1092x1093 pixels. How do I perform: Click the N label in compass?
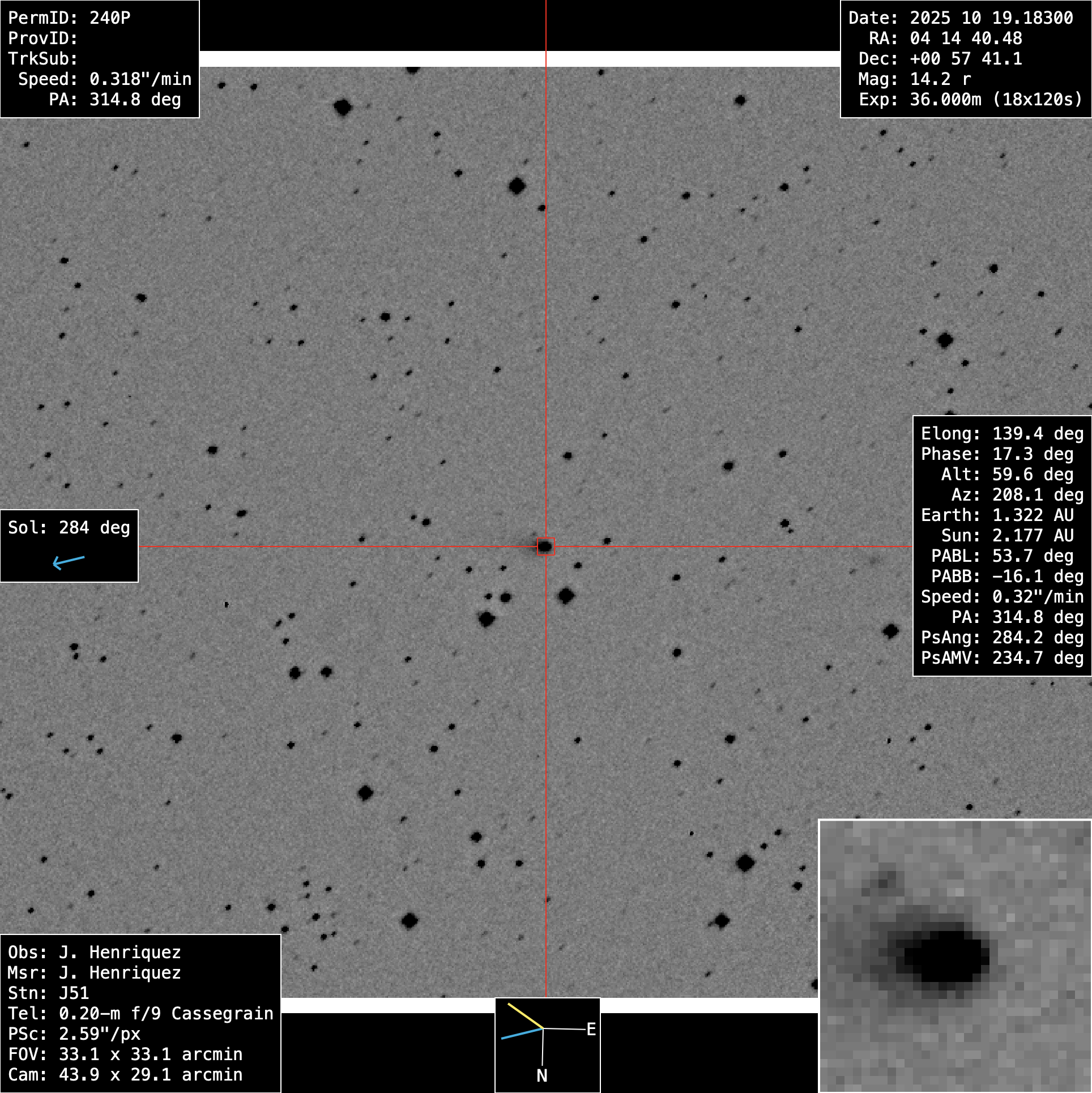542,1075
